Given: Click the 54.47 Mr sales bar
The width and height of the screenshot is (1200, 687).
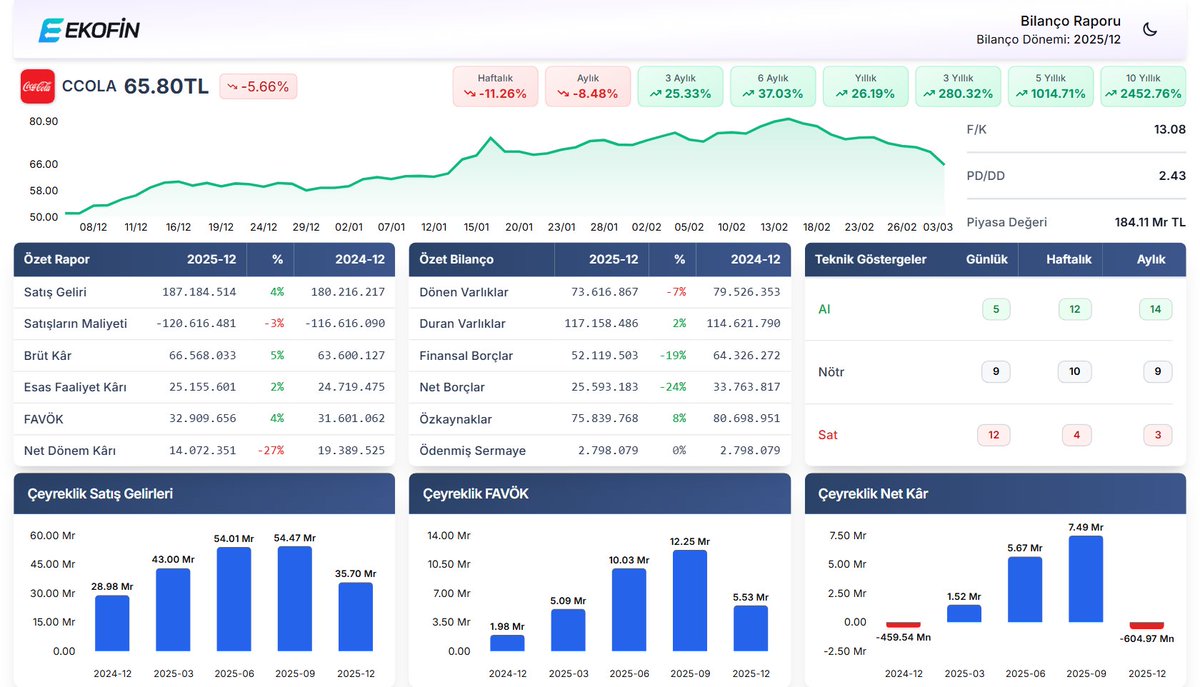Looking at the screenshot, I should coord(295,599).
